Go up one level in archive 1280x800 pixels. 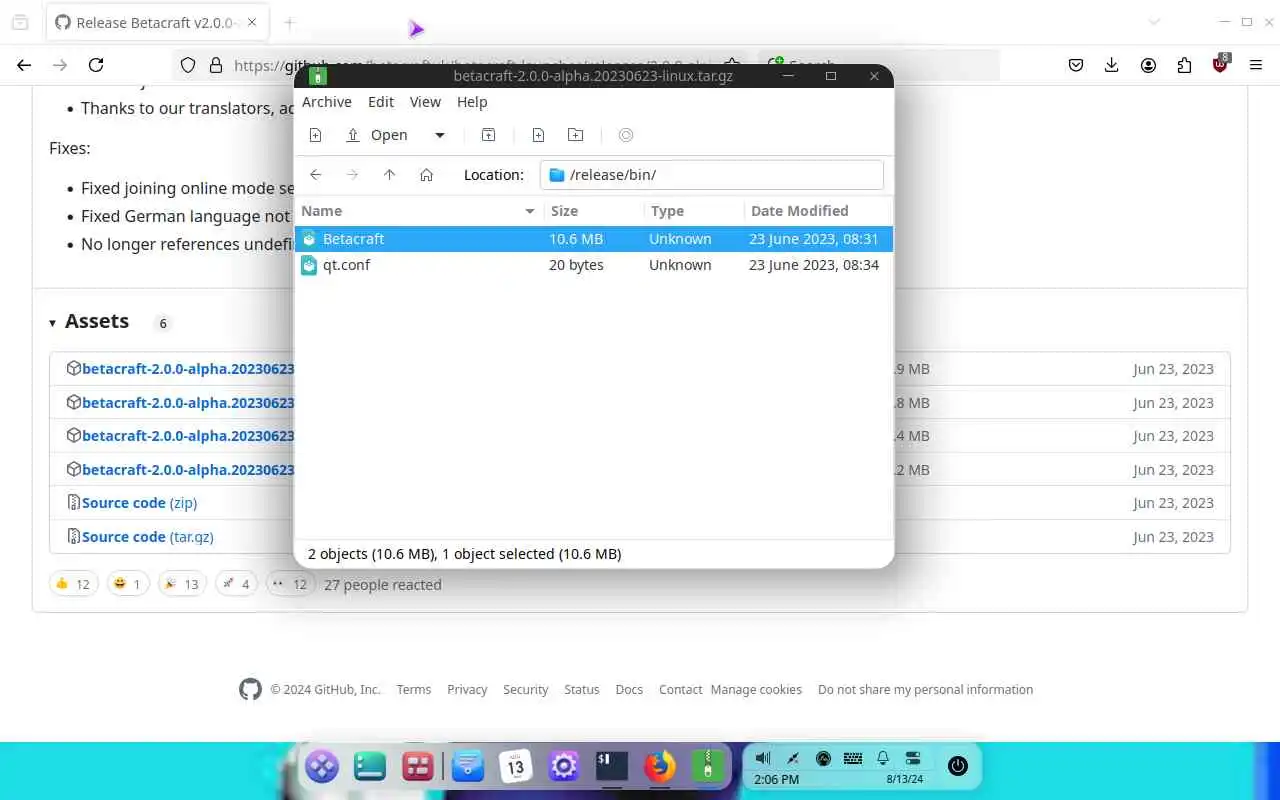click(389, 175)
